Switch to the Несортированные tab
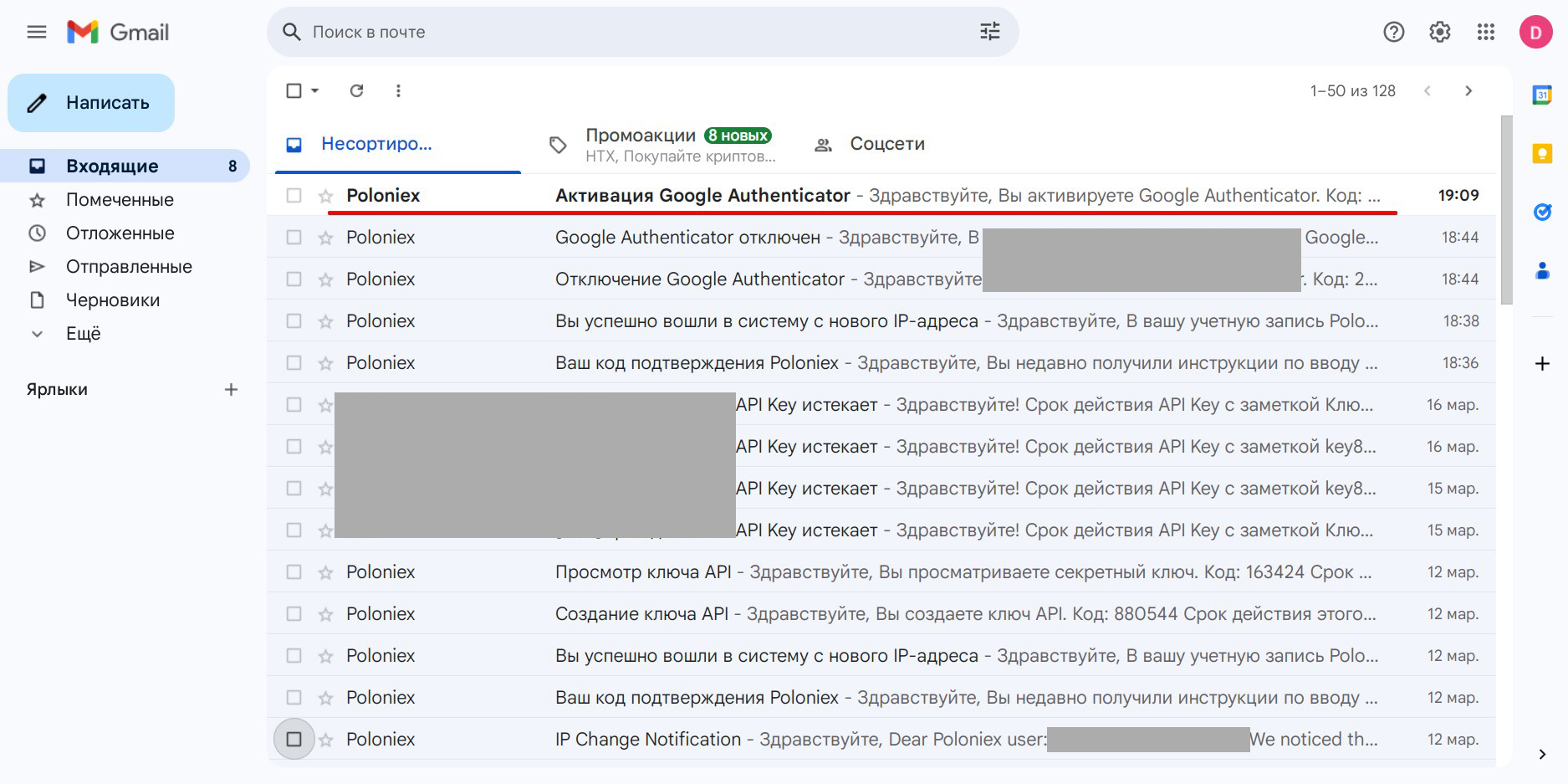Viewport: 1568px width, 784px height. (x=398, y=144)
